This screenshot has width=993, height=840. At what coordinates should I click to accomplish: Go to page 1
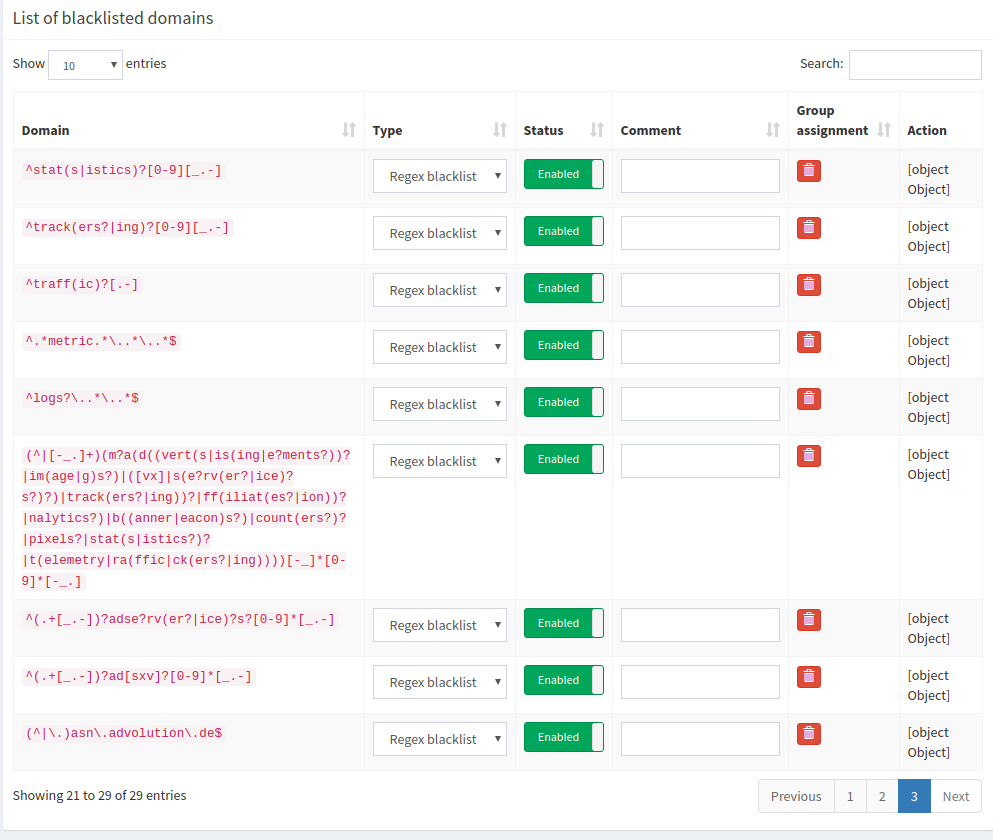click(x=850, y=796)
